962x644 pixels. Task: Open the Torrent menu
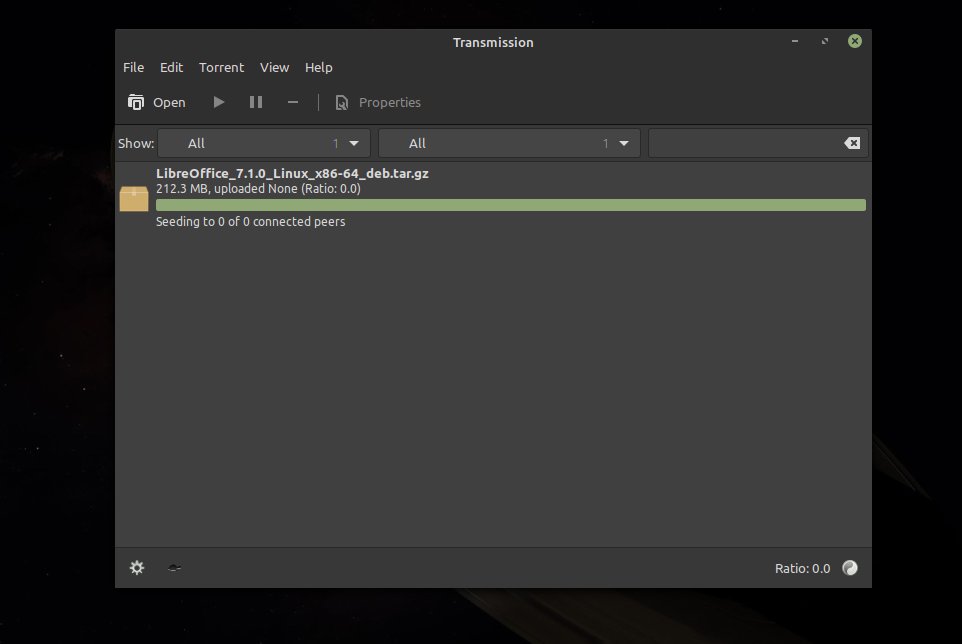point(221,67)
